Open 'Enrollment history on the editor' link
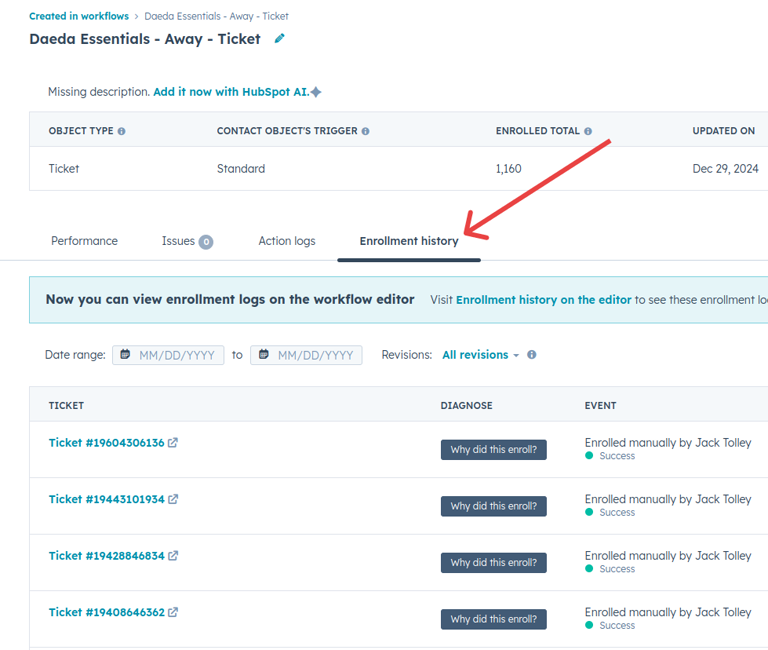This screenshot has height=650, width=768. tap(543, 300)
